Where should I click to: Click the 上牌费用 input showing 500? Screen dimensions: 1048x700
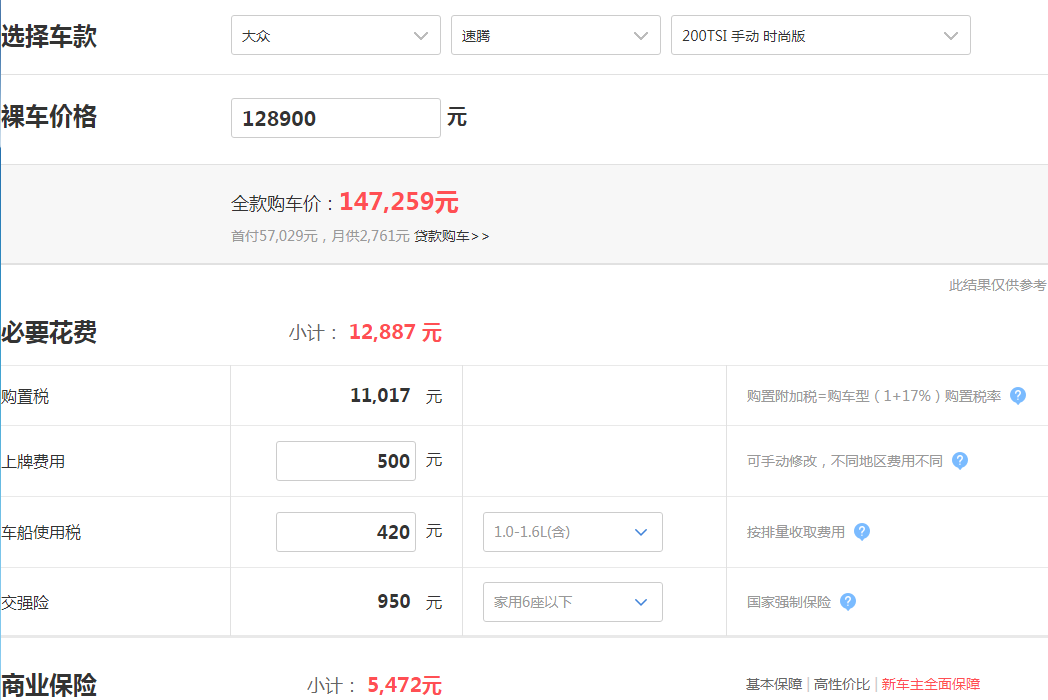click(346, 461)
